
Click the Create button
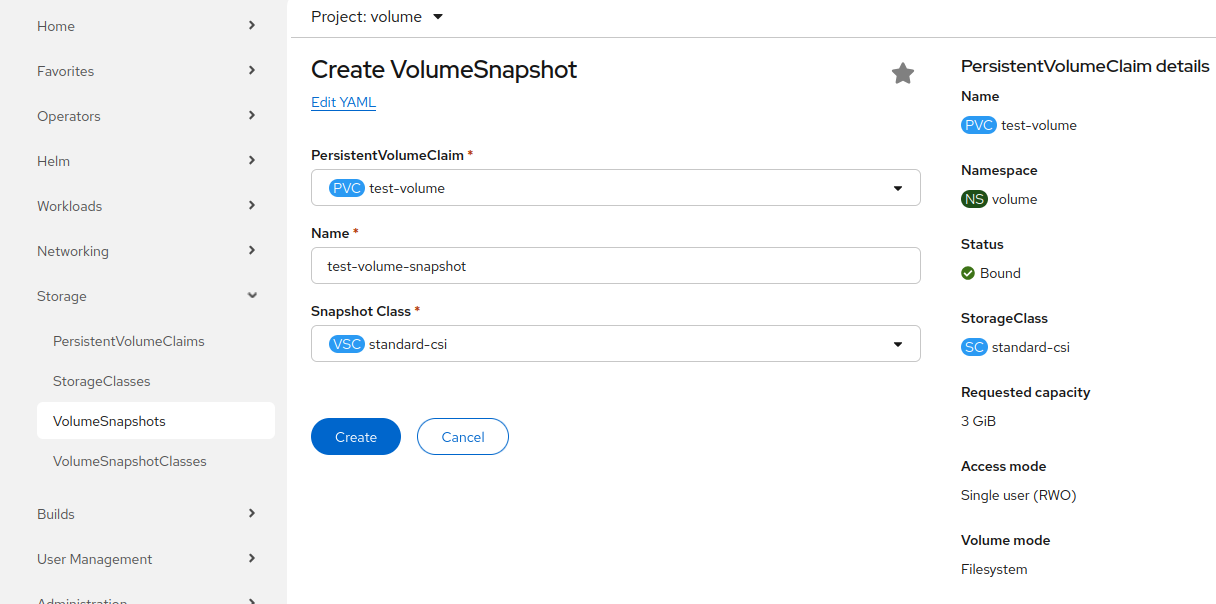point(355,436)
